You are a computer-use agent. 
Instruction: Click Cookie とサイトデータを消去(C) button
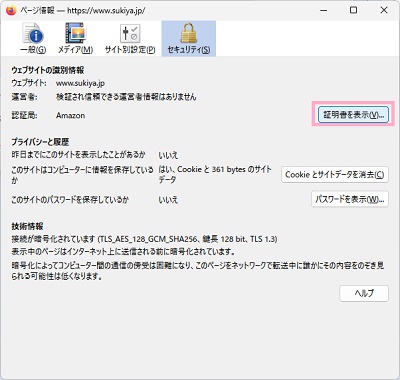tap(335, 174)
